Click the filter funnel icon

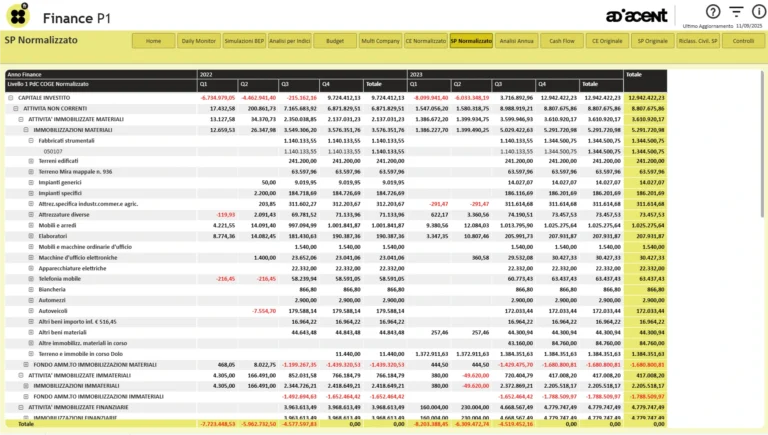pyautogui.click(x=735, y=12)
